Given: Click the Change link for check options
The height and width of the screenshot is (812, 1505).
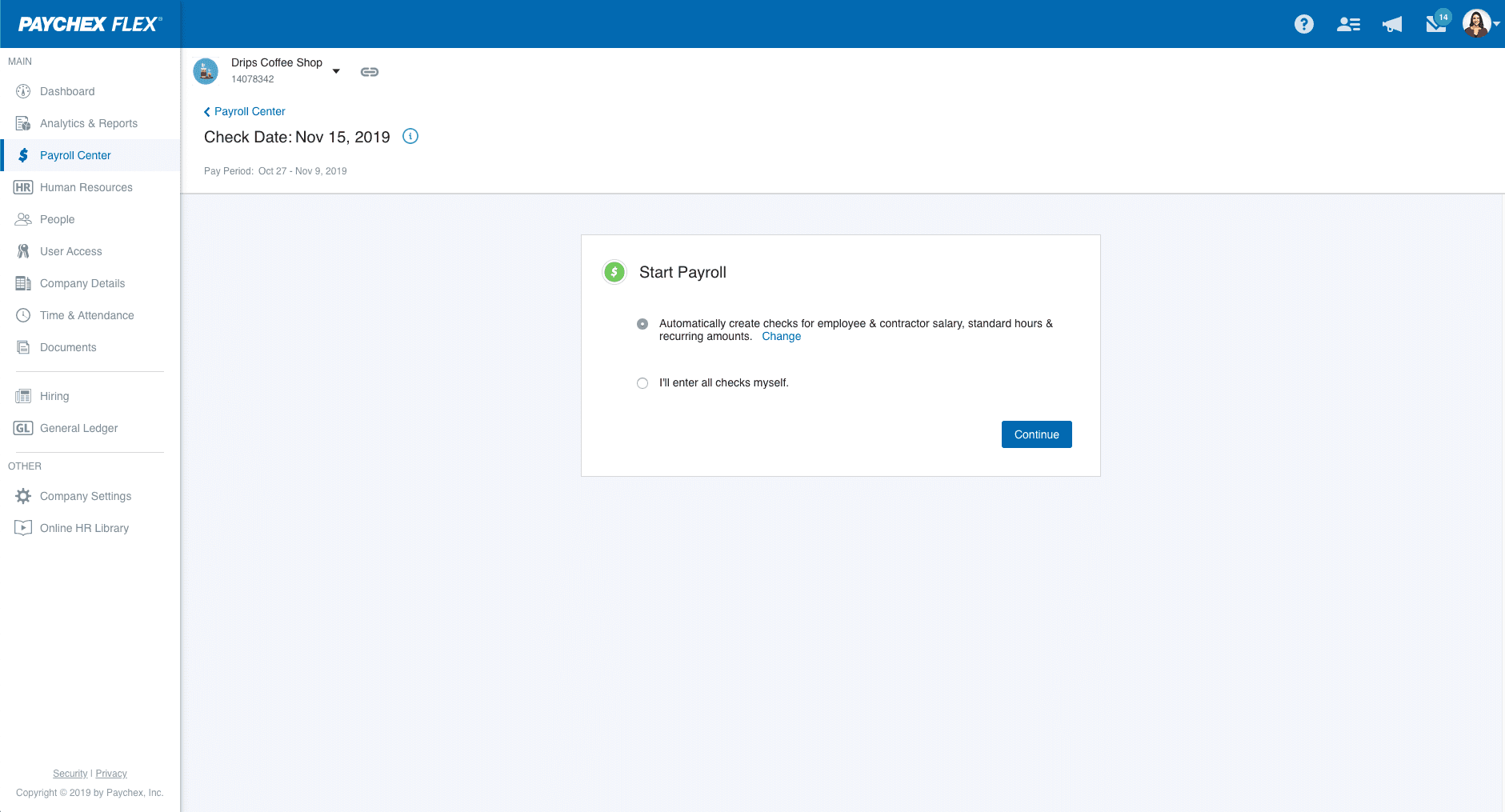Looking at the screenshot, I should 781,336.
